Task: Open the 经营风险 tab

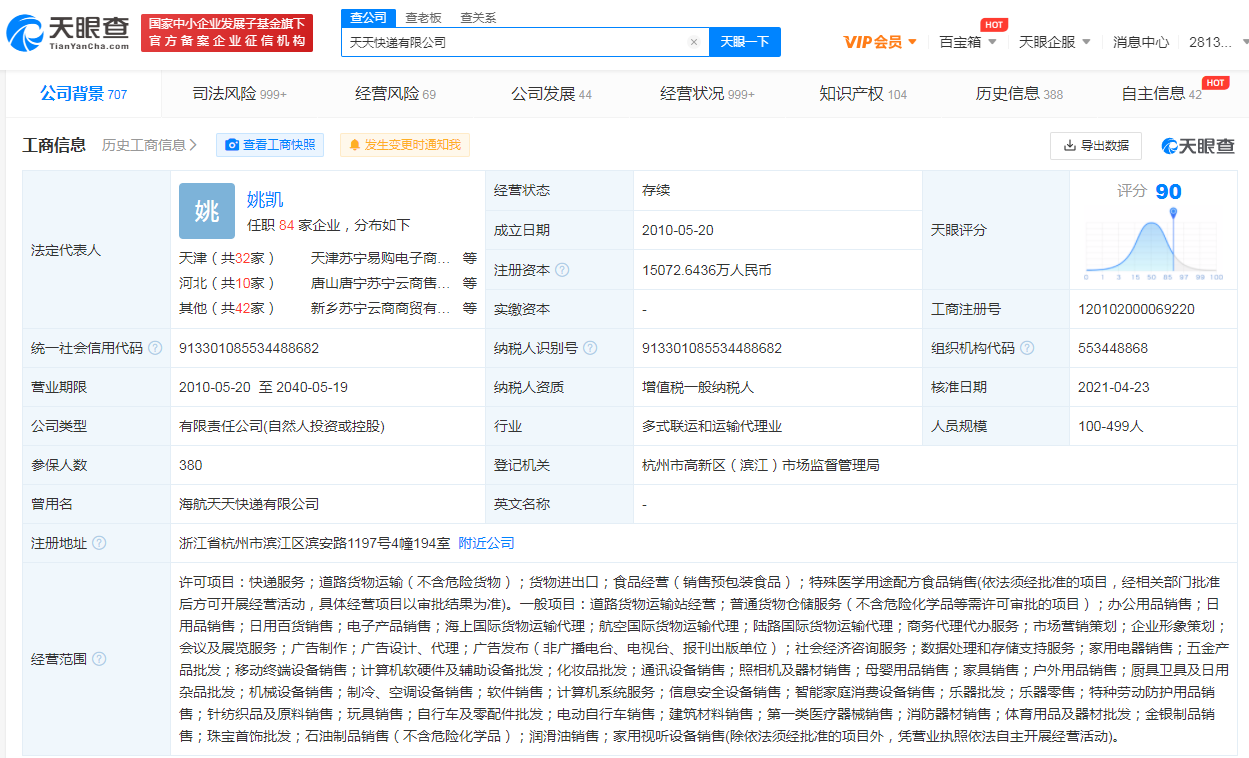Action: [395, 94]
